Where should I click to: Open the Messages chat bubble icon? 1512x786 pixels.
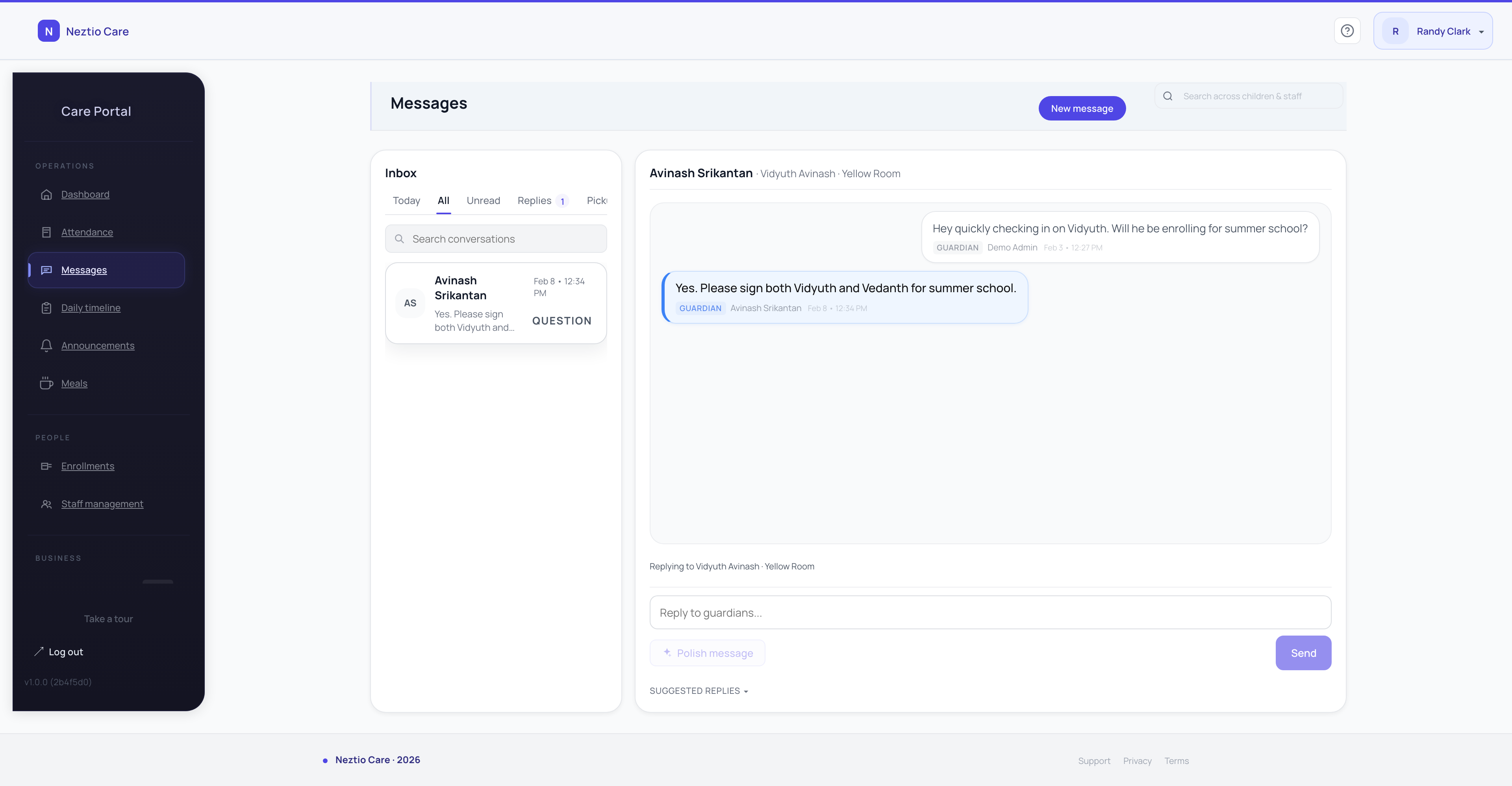pyautogui.click(x=47, y=269)
